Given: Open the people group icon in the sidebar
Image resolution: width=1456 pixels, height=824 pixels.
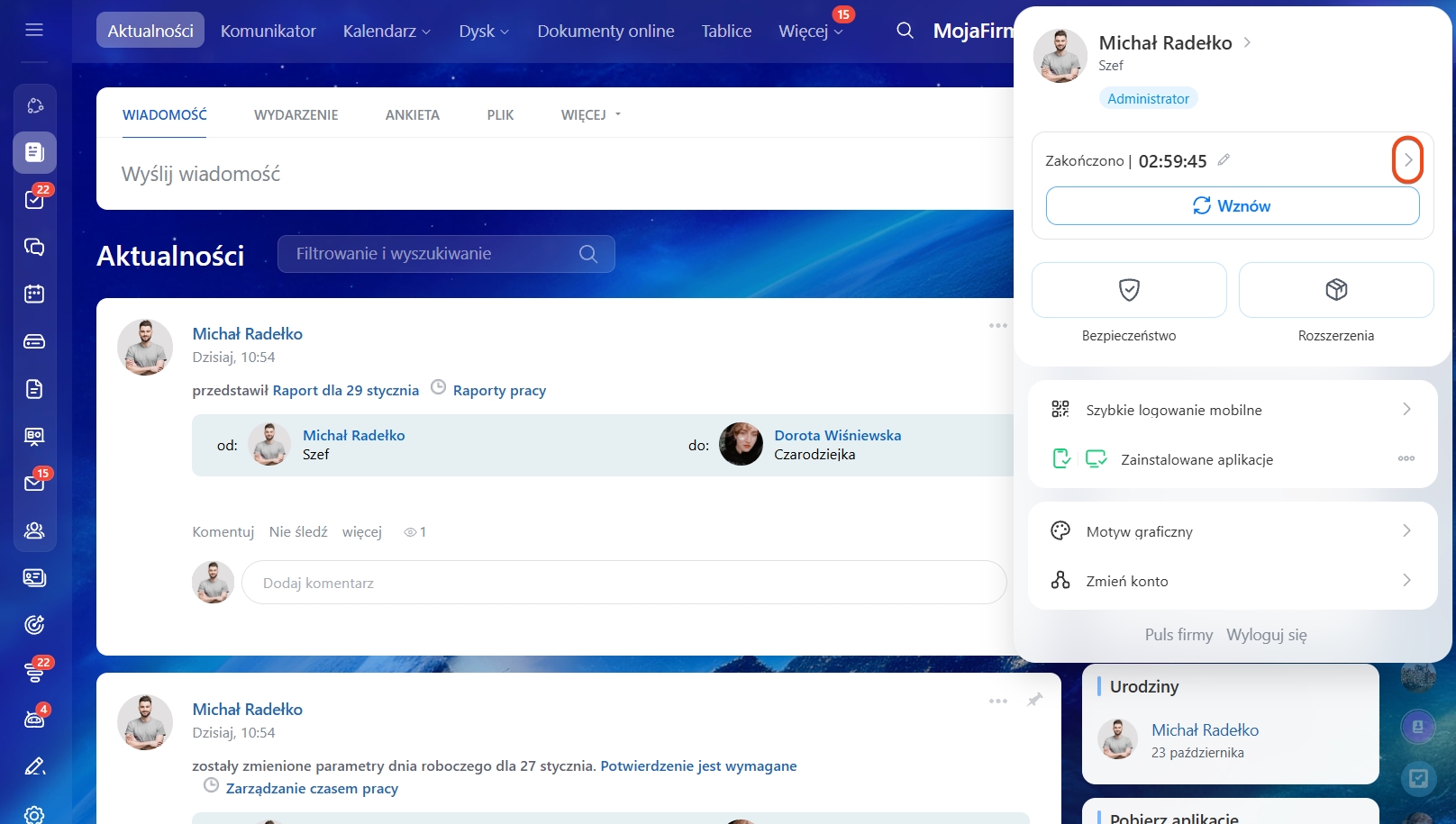Looking at the screenshot, I should (x=34, y=530).
